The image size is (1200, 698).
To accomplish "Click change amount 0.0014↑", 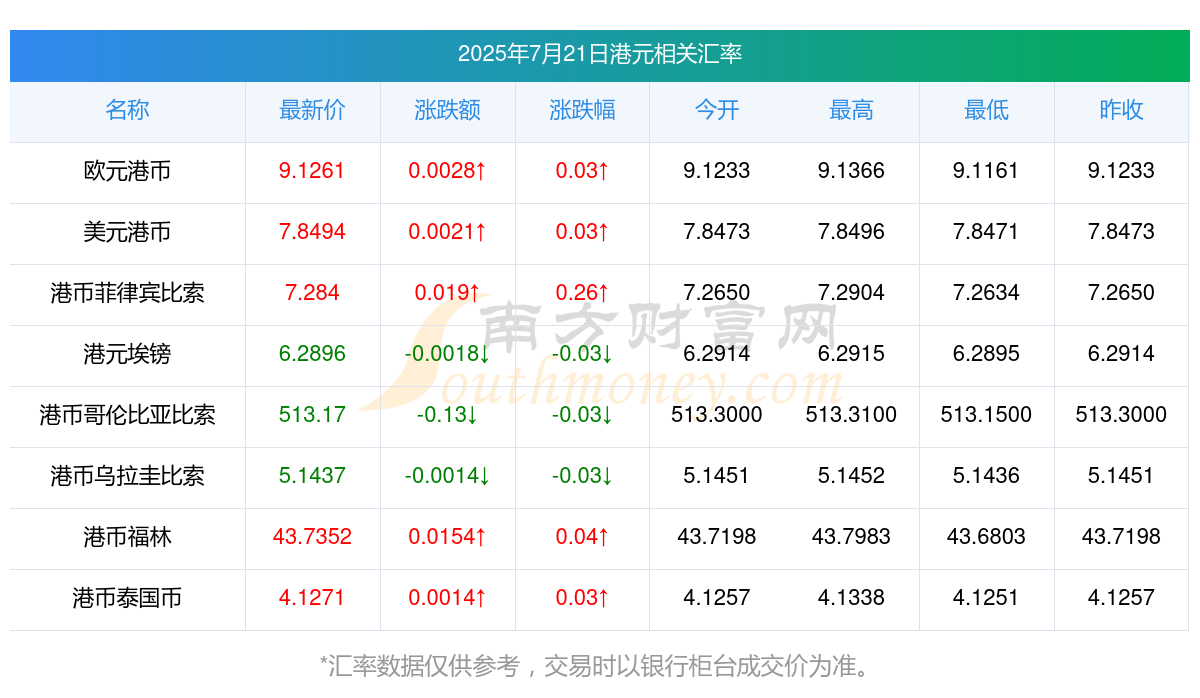I will coord(447,598).
